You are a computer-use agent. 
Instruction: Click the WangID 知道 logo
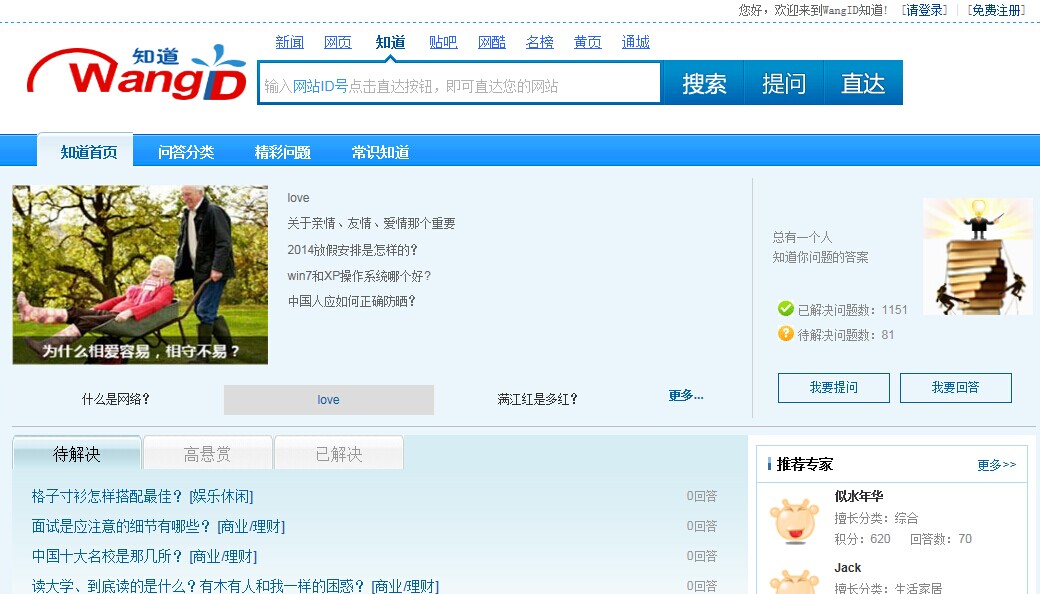click(137, 74)
